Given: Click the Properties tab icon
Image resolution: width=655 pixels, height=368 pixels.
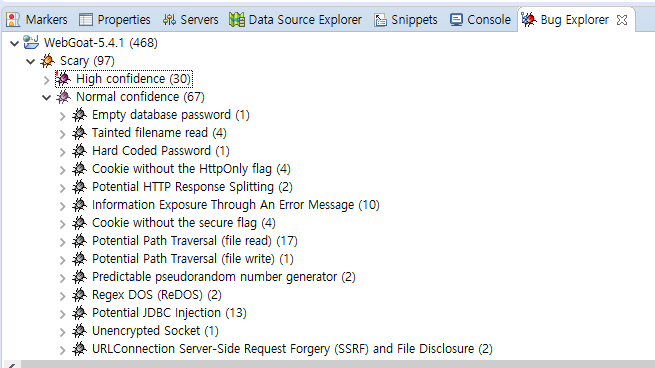Looking at the screenshot, I should point(86,20).
